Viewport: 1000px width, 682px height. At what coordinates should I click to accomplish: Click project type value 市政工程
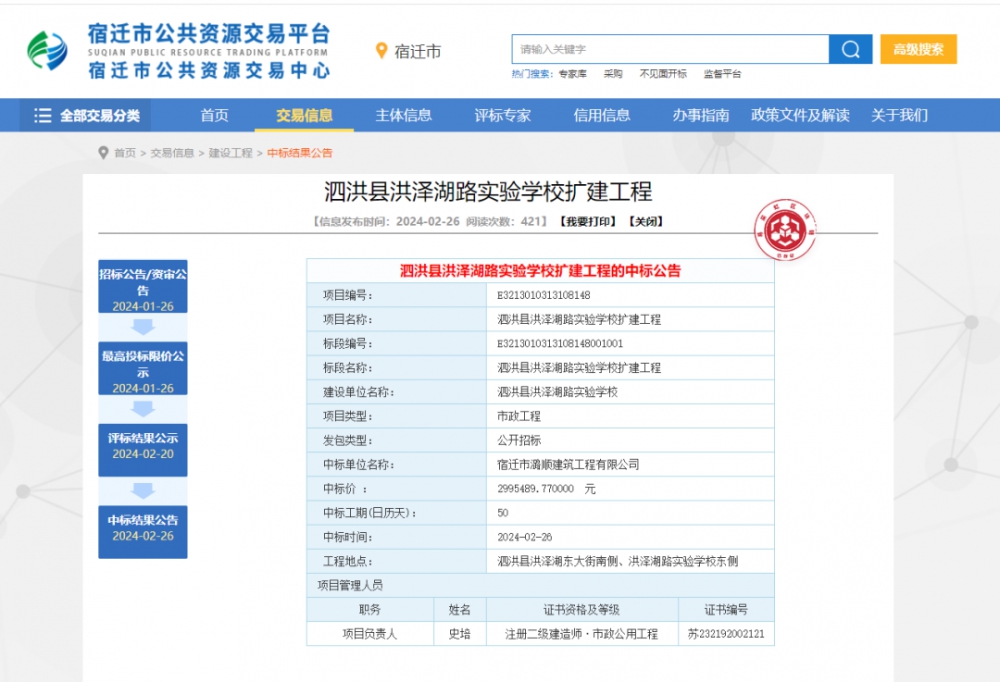518,417
